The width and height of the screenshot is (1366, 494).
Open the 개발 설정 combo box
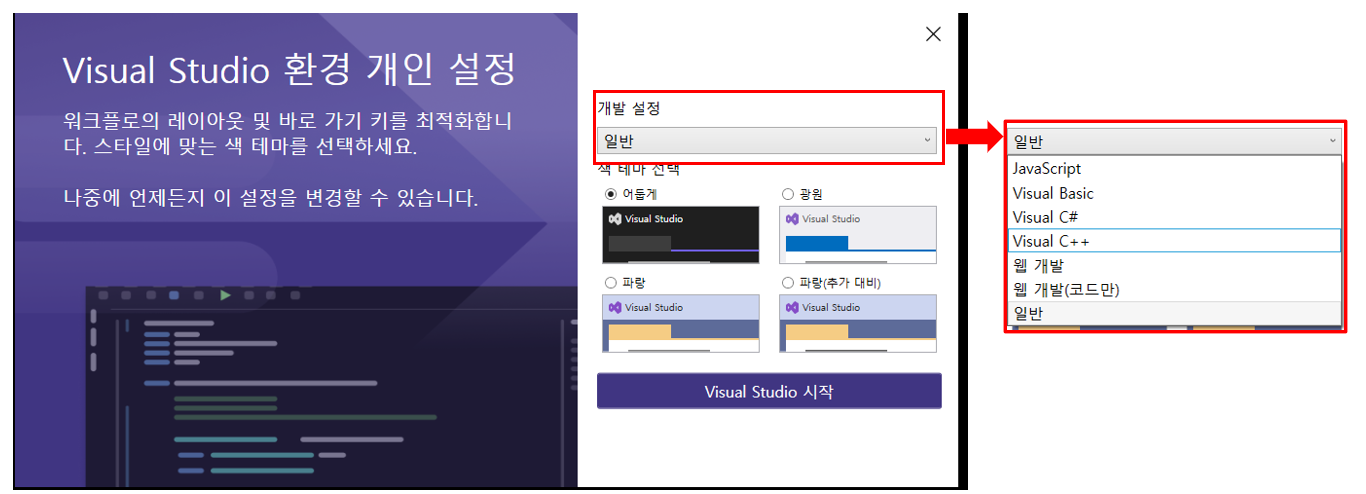click(767, 142)
